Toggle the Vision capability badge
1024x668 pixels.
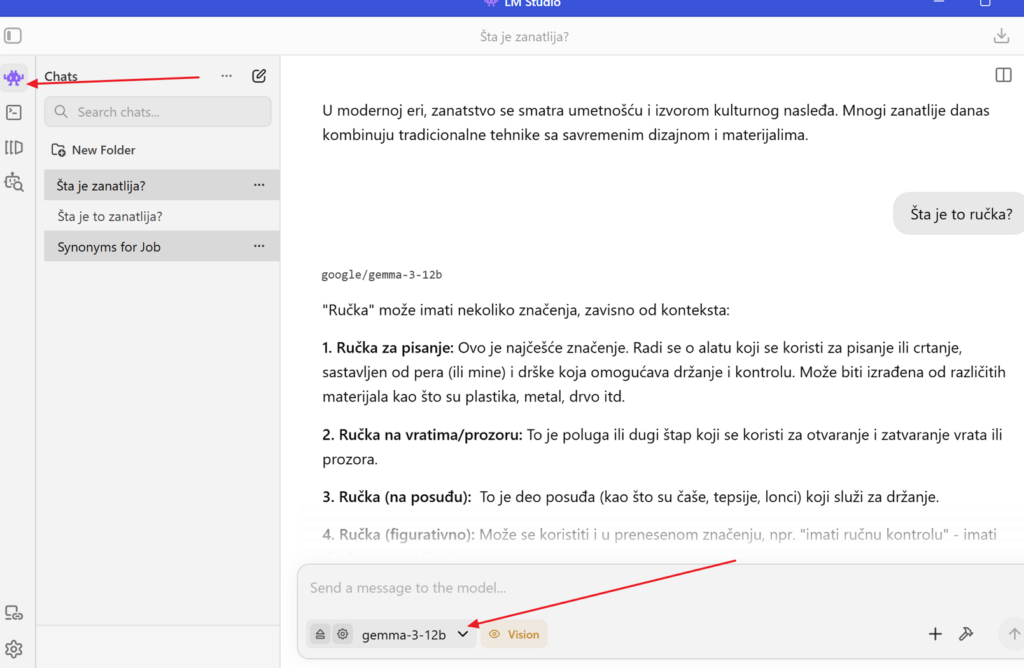click(x=514, y=634)
